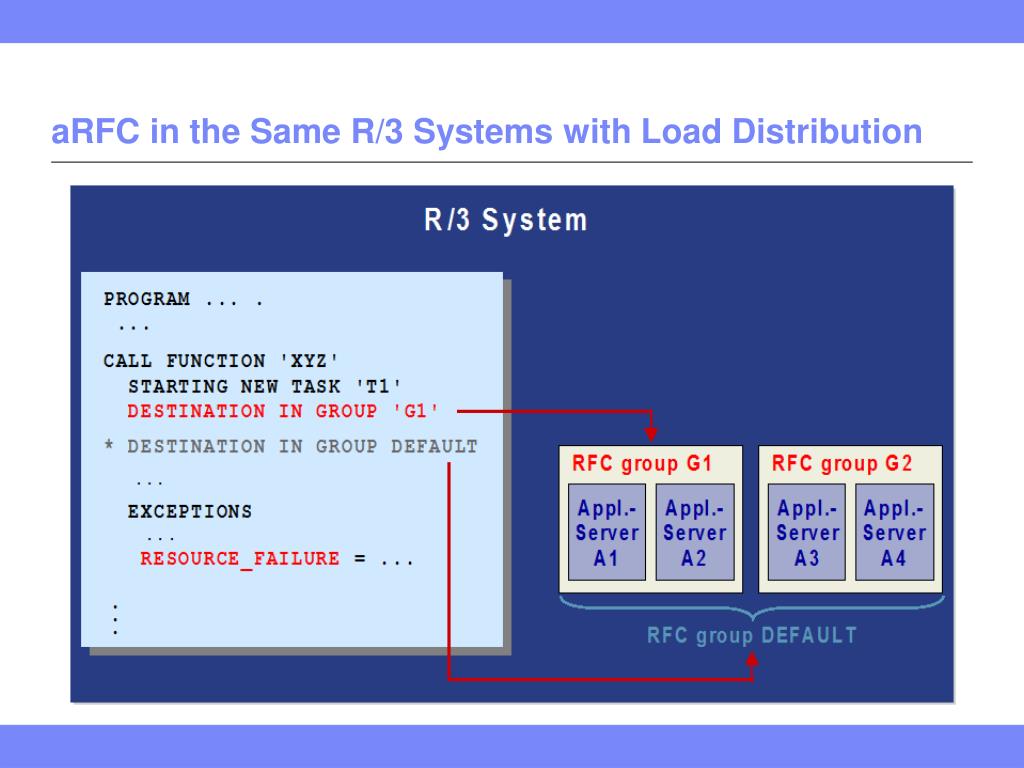Viewport: 1024px width, 768px height.
Task: Click the RESOURCE_FAILURE = ... line
Action: click(277, 559)
